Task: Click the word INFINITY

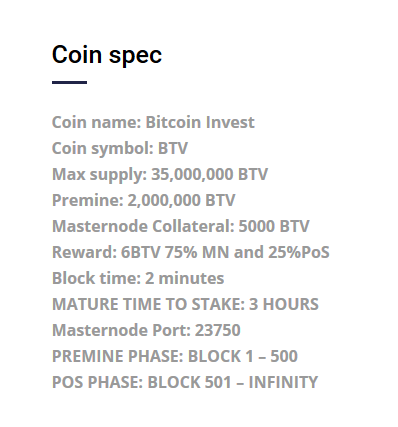Action: pyautogui.click(x=283, y=382)
